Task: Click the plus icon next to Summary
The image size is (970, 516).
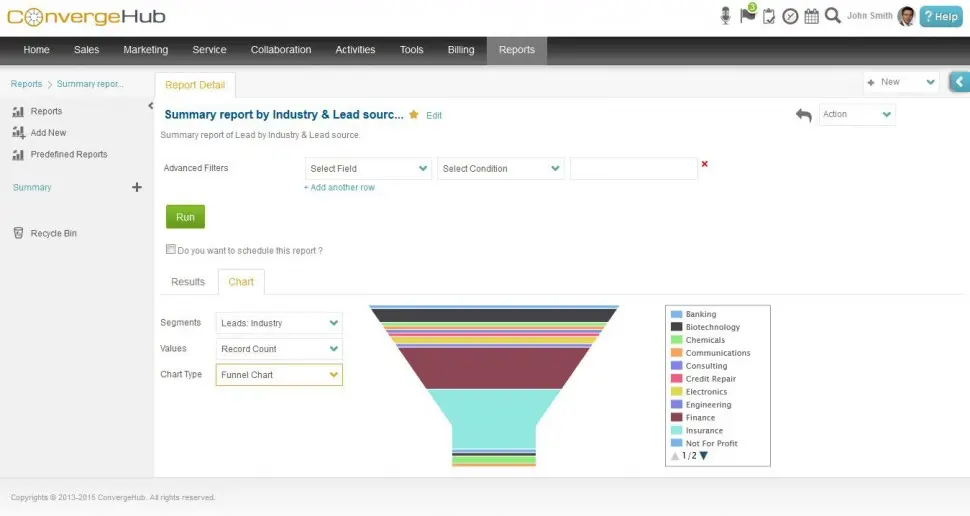Action: point(137,187)
